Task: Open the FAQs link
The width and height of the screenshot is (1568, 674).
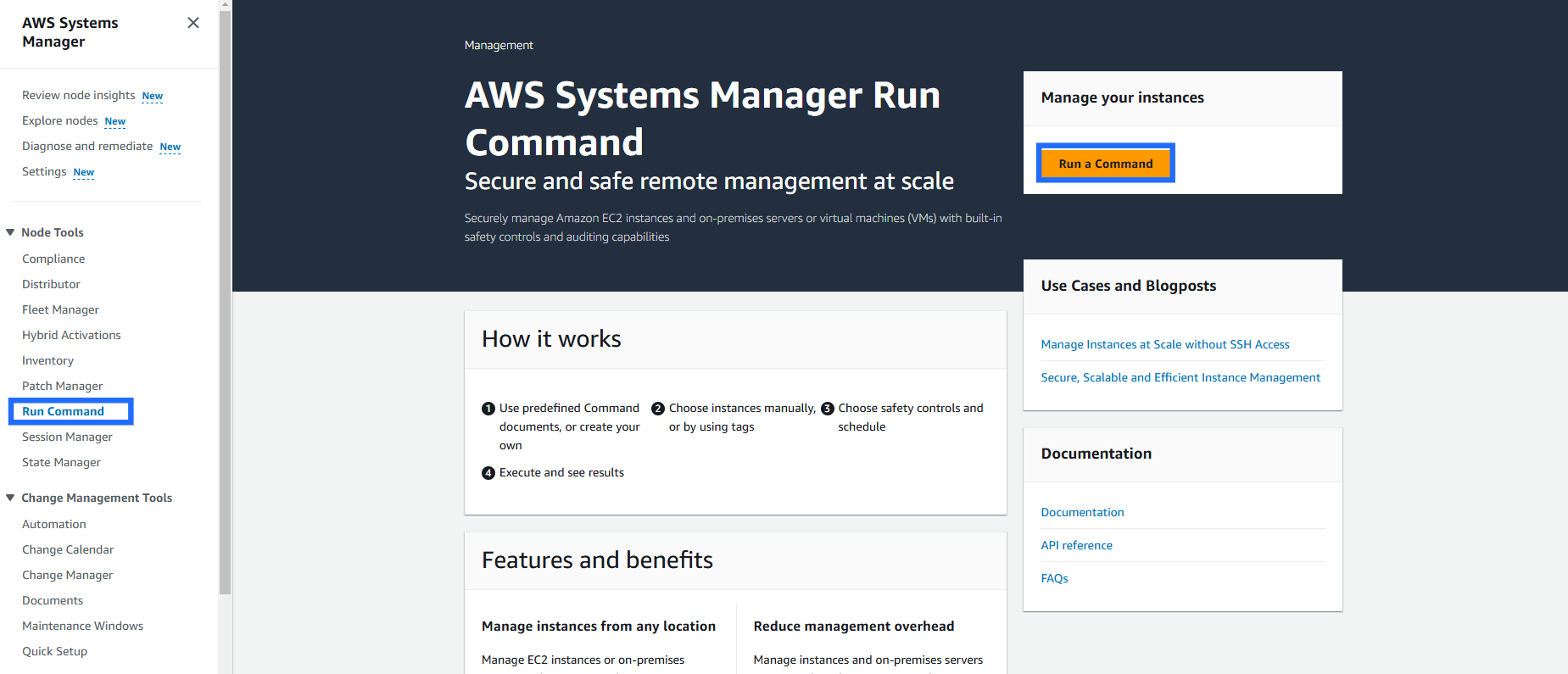Action: click(1054, 578)
